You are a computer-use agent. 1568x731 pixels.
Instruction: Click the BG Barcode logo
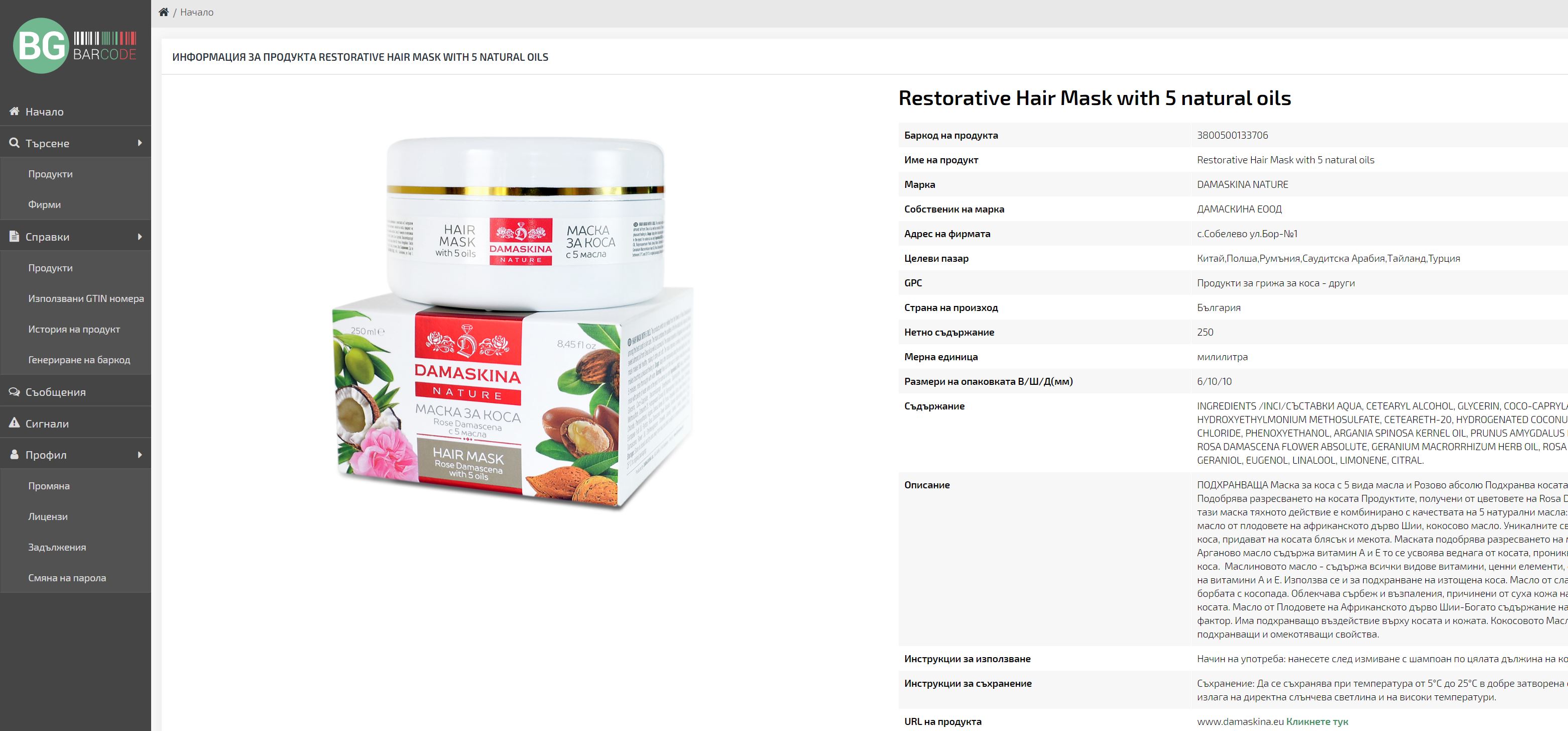75,46
